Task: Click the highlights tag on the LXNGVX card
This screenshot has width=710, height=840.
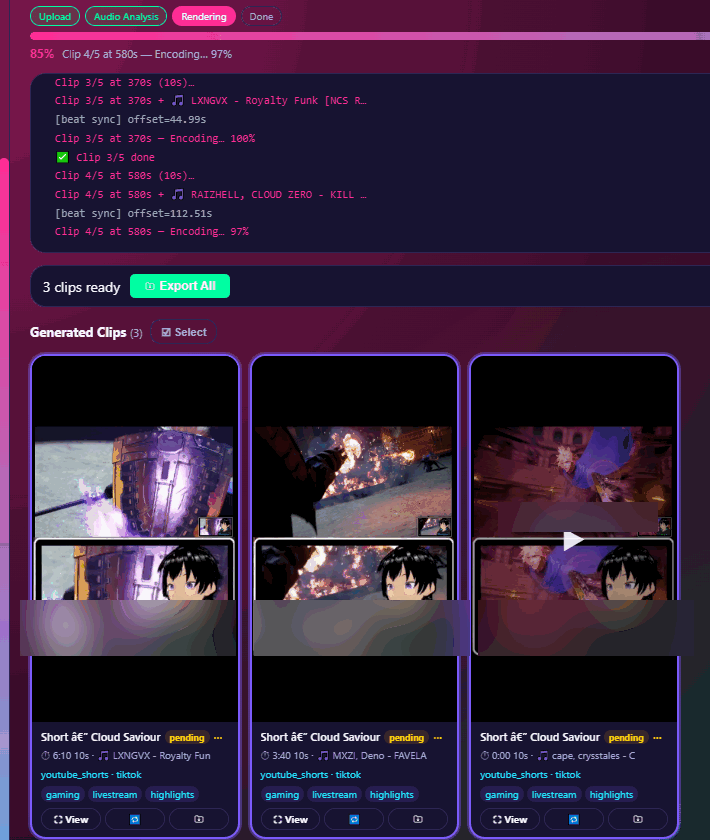Action: (172, 794)
